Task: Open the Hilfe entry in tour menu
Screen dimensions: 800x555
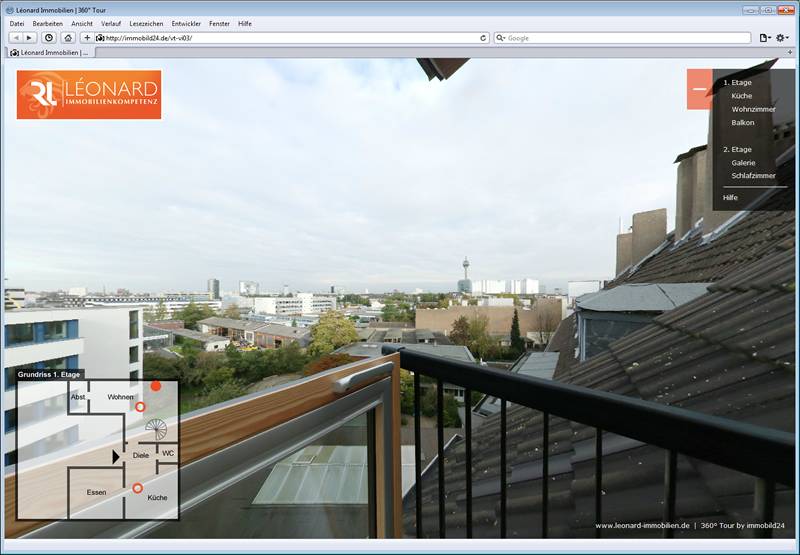Action: click(x=730, y=198)
